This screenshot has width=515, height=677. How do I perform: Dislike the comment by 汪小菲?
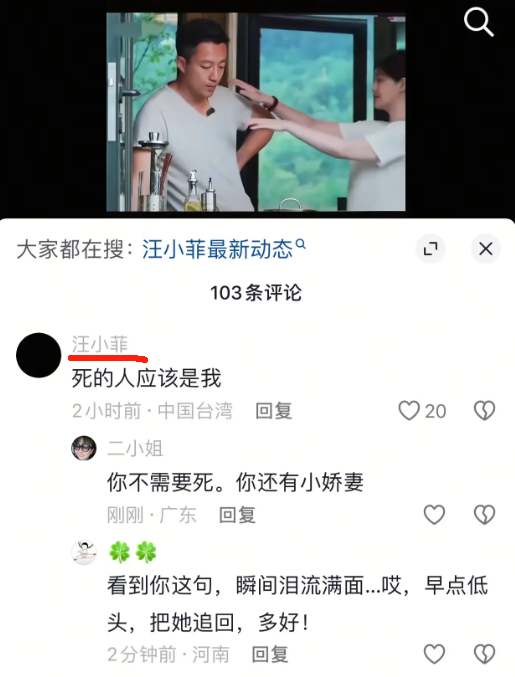click(484, 411)
